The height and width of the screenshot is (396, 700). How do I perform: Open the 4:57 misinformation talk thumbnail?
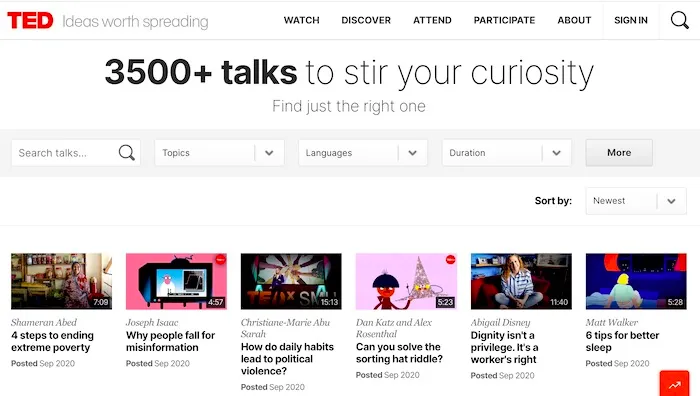[176, 281]
